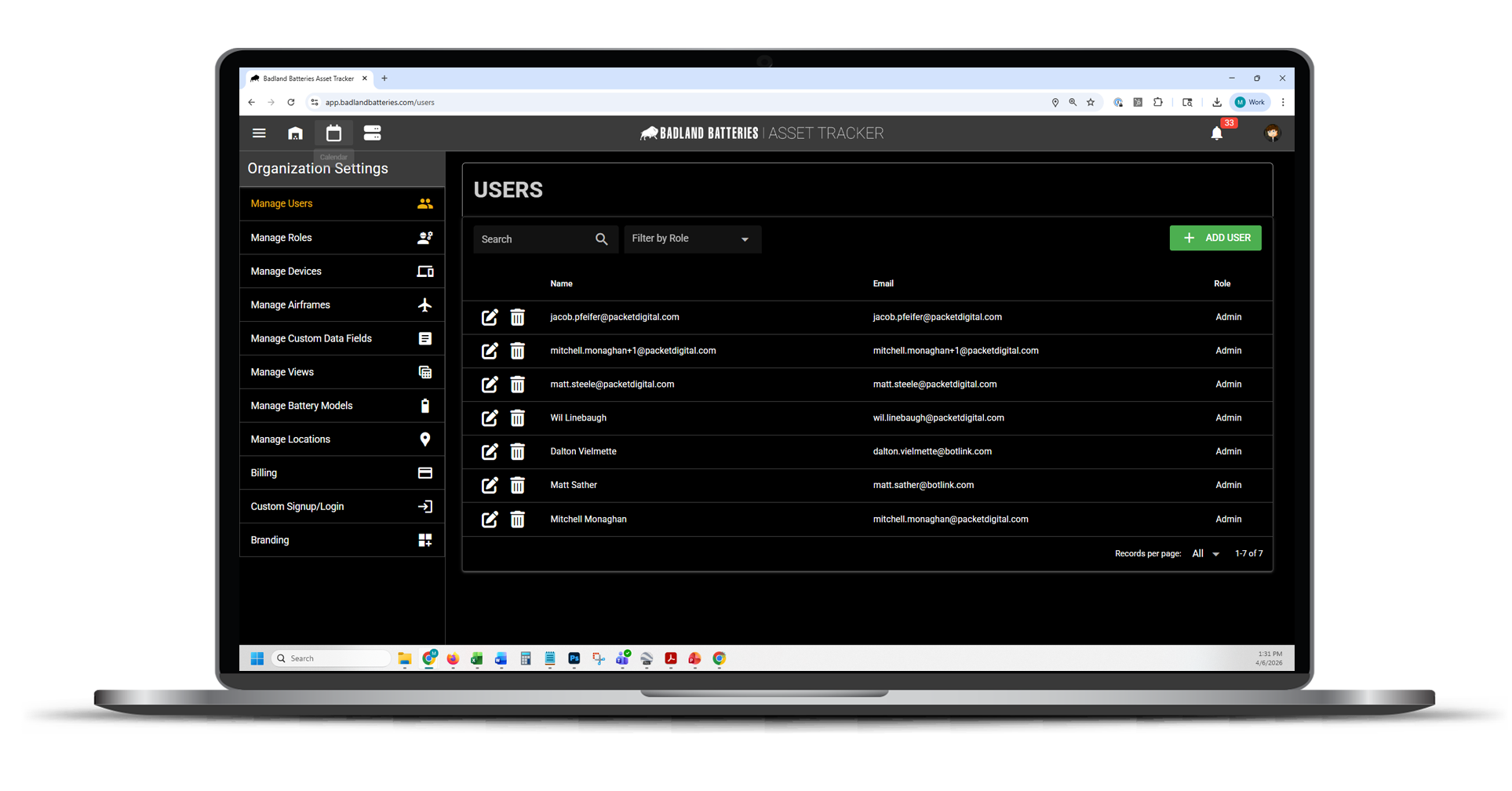This screenshot has height=791, width=1512.
Task: Sort by the Email column header
Action: click(884, 284)
